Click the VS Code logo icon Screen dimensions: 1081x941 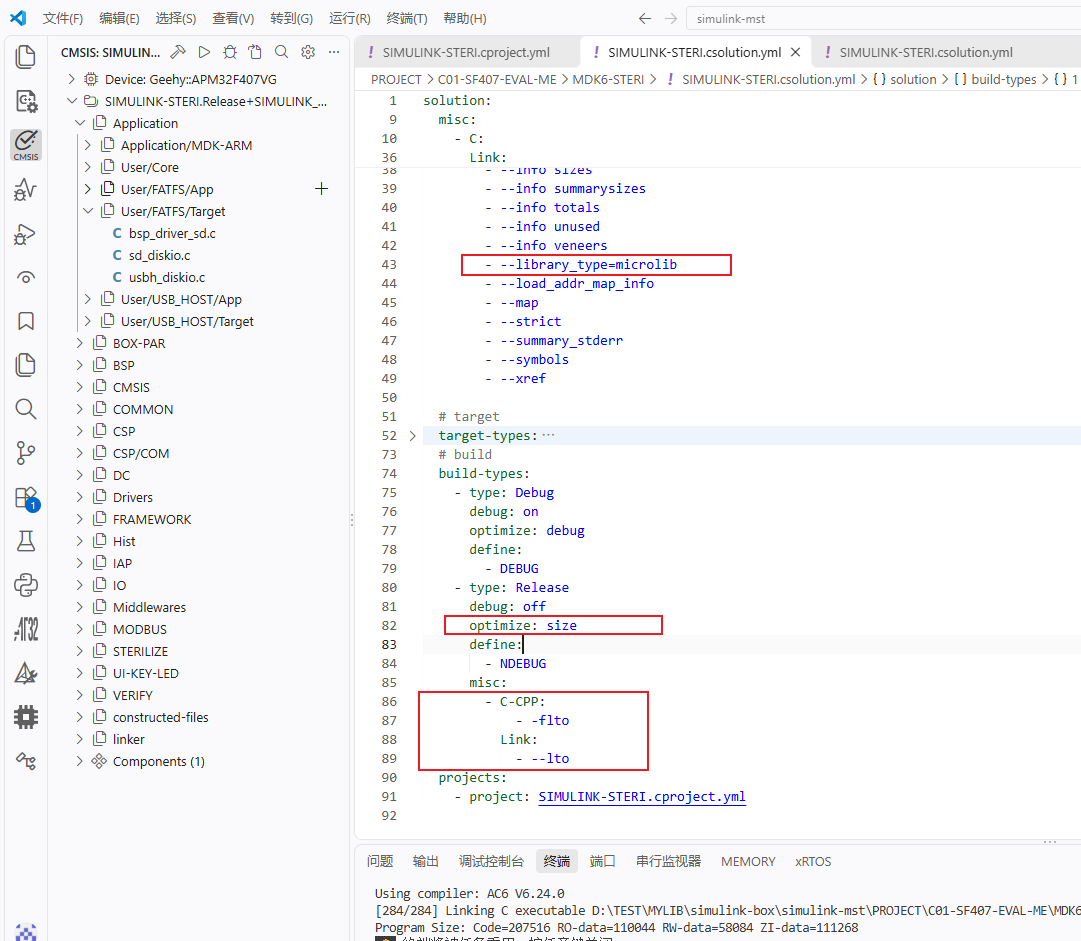pos(19,18)
